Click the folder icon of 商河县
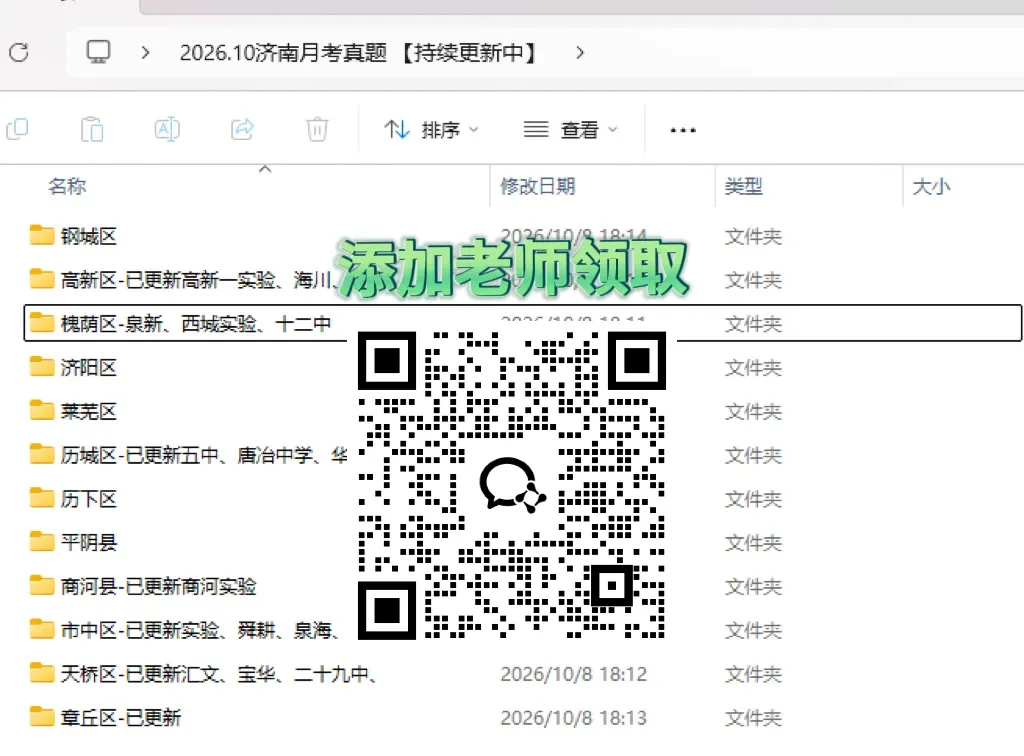Screen dimensions: 1024x756 pyautogui.click(x=42, y=585)
